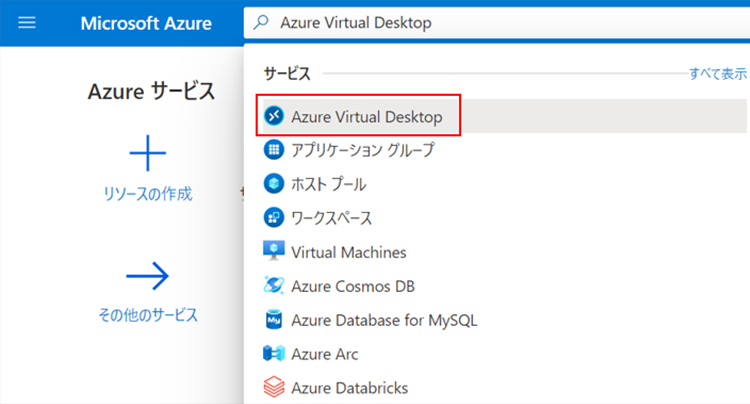750x404 pixels.
Task: Click the search magnifier icon
Action: (262, 22)
